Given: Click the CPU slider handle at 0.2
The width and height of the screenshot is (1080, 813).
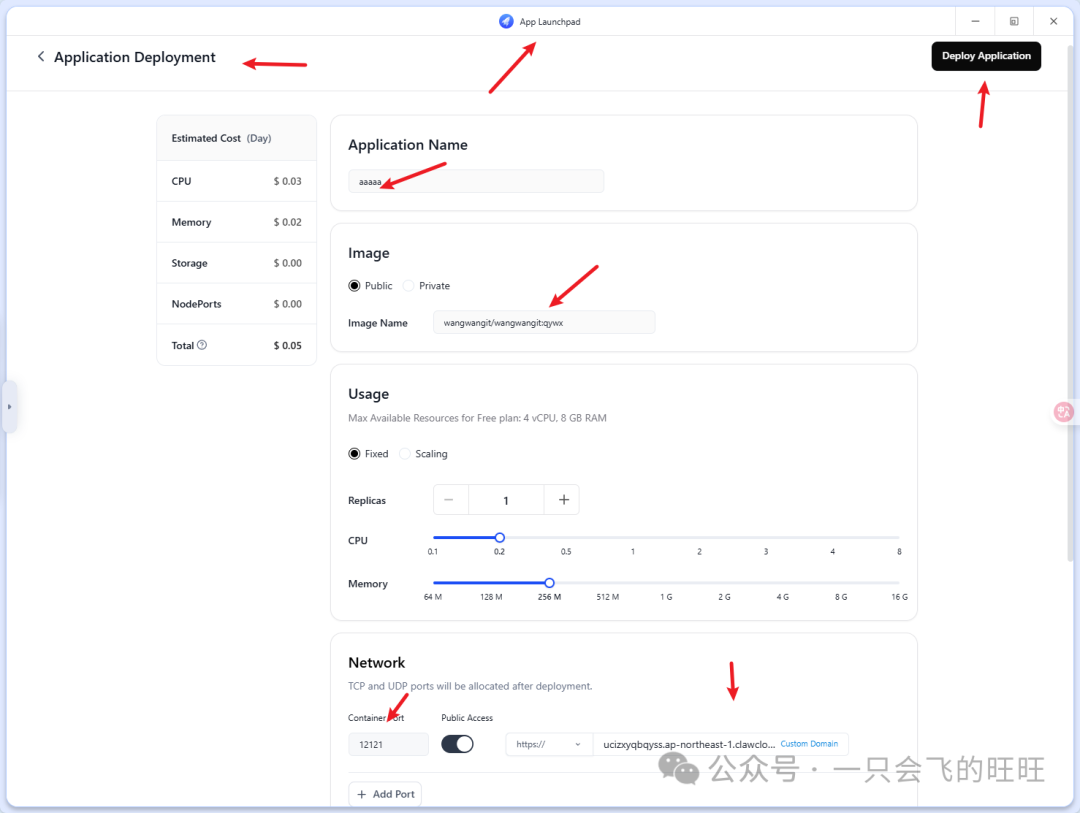Looking at the screenshot, I should pyautogui.click(x=500, y=538).
